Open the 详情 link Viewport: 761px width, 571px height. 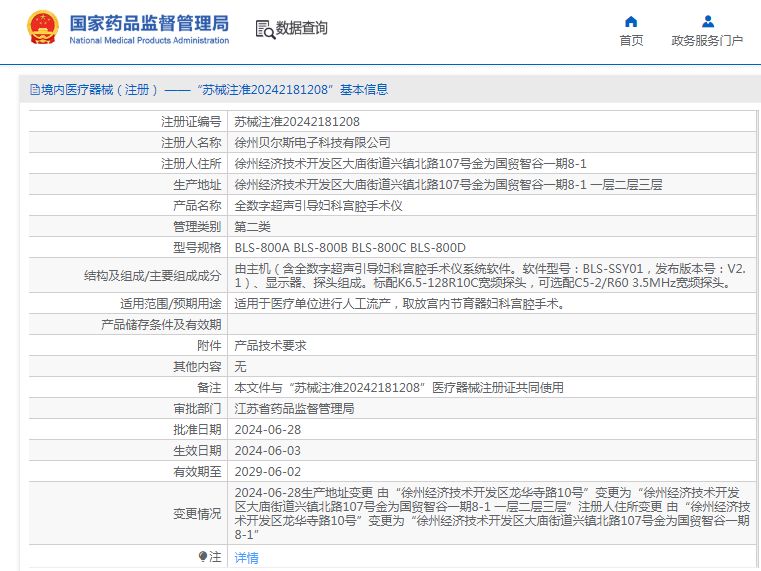(246, 558)
